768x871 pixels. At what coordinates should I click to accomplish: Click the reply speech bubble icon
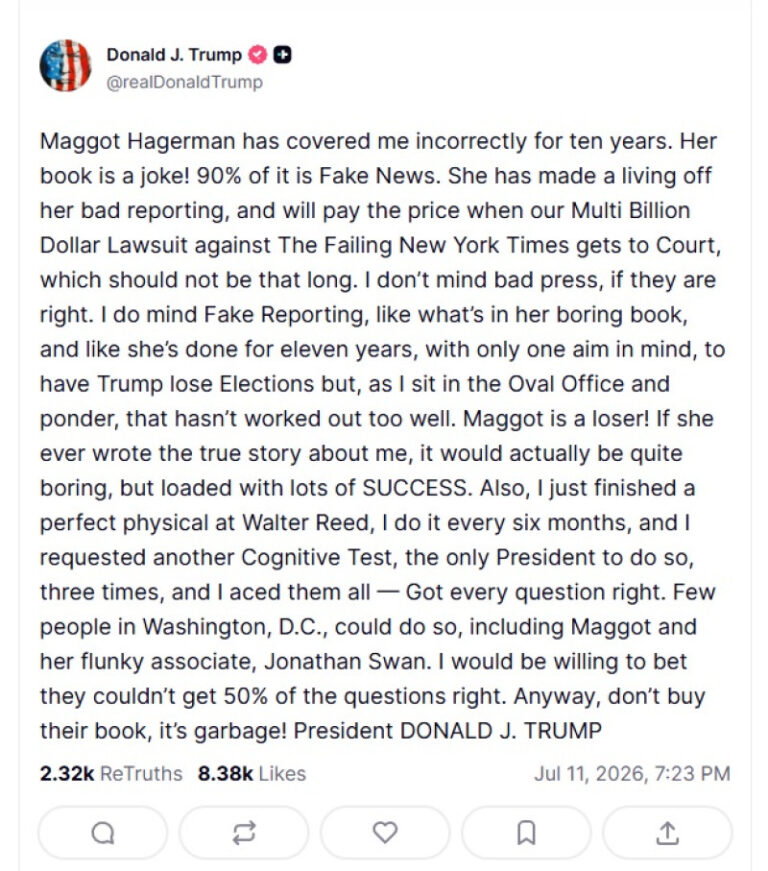pyautogui.click(x=103, y=833)
